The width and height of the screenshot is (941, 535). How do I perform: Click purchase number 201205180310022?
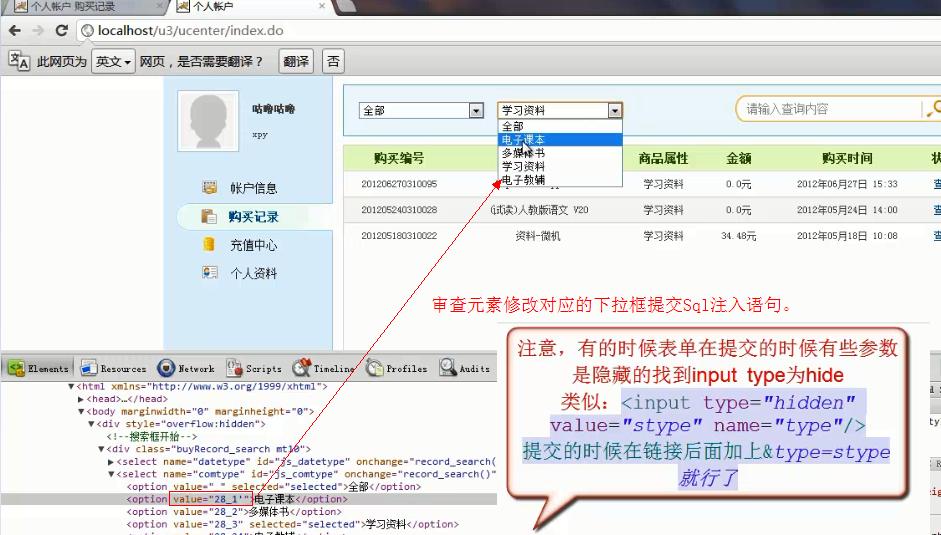click(x=399, y=235)
